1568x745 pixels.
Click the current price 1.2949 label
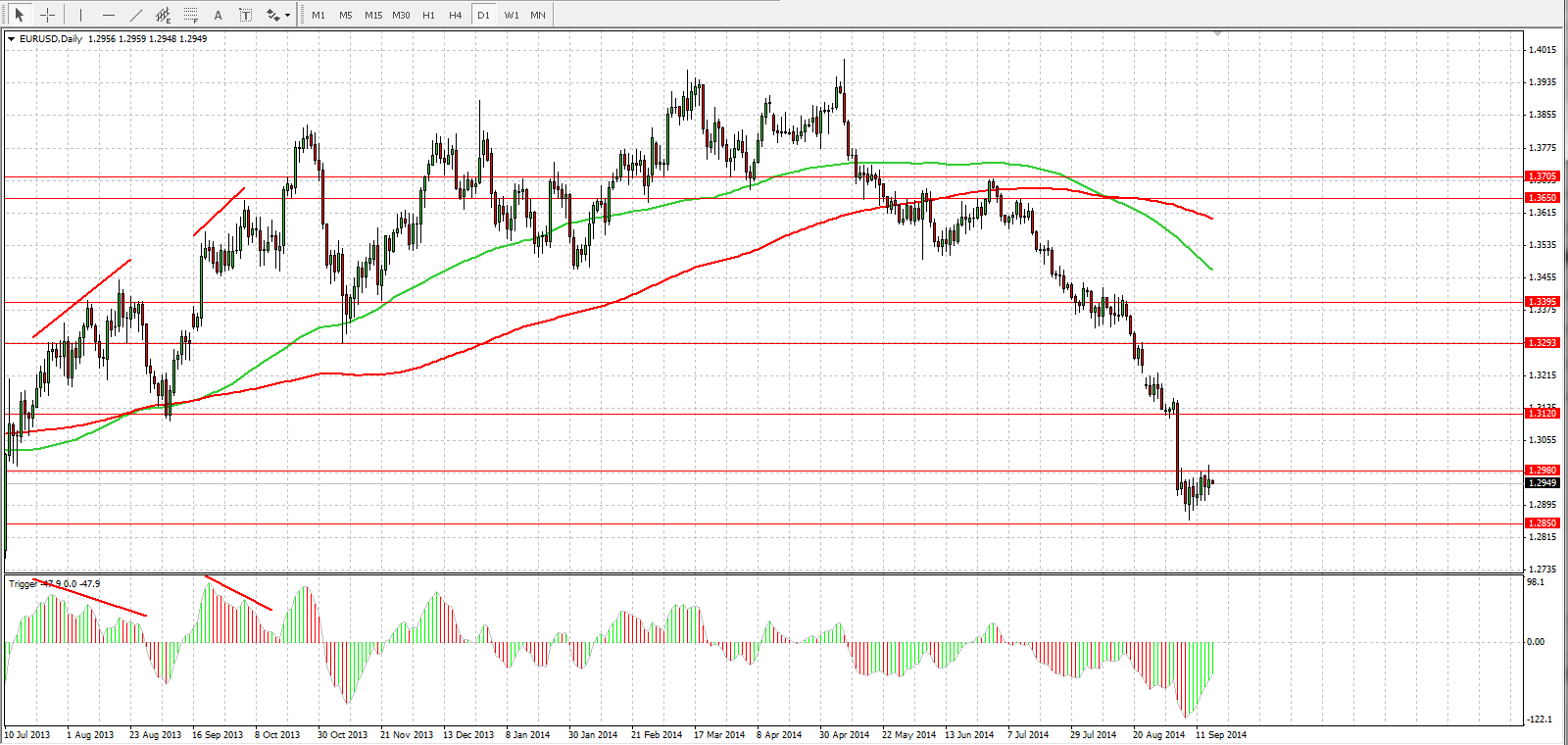coord(1543,483)
